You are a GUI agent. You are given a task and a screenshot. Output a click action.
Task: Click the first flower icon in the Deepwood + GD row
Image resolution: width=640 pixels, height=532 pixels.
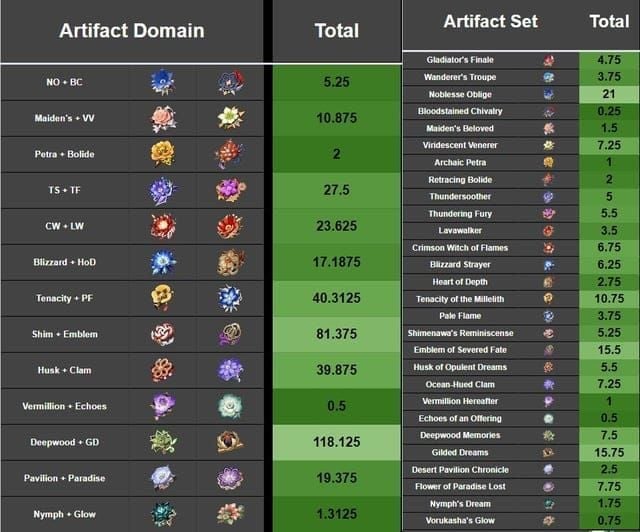click(x=163, y=442)
